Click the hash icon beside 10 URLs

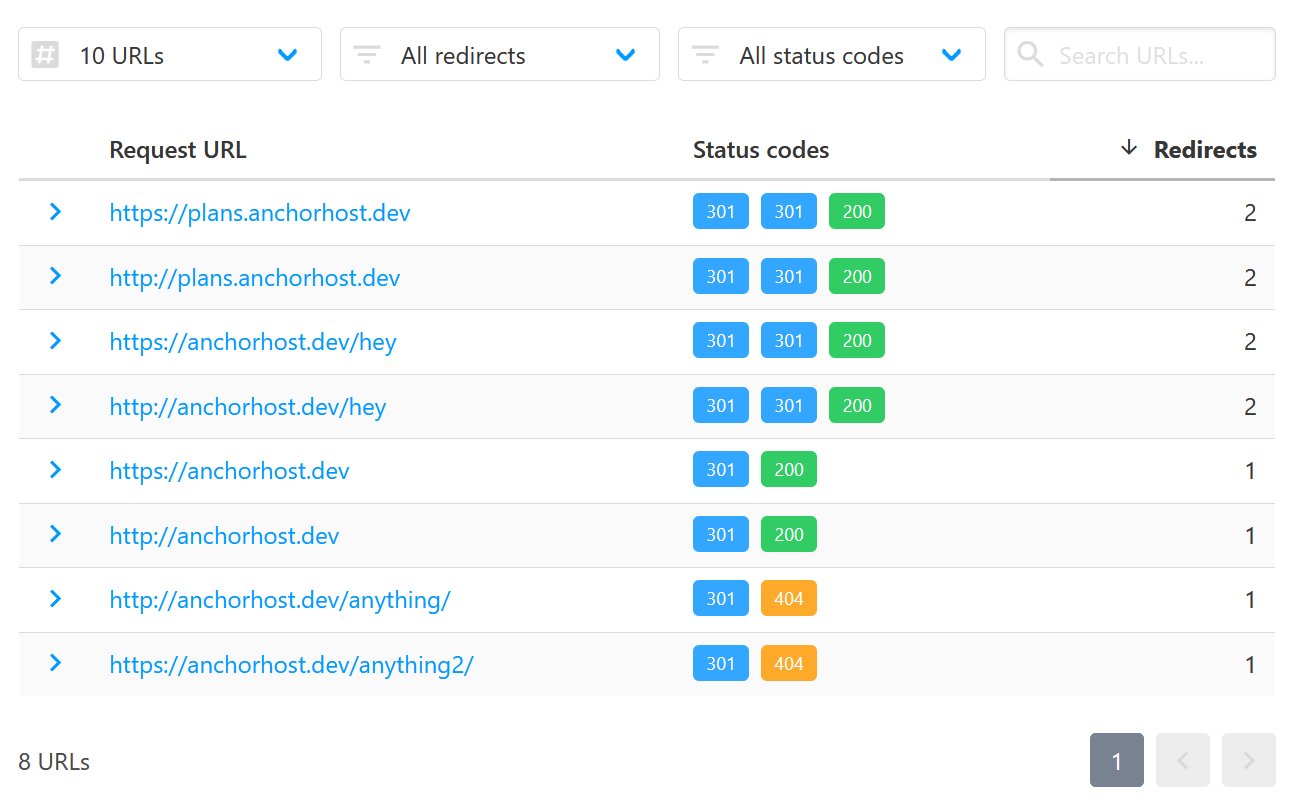[x=45, y=54]
